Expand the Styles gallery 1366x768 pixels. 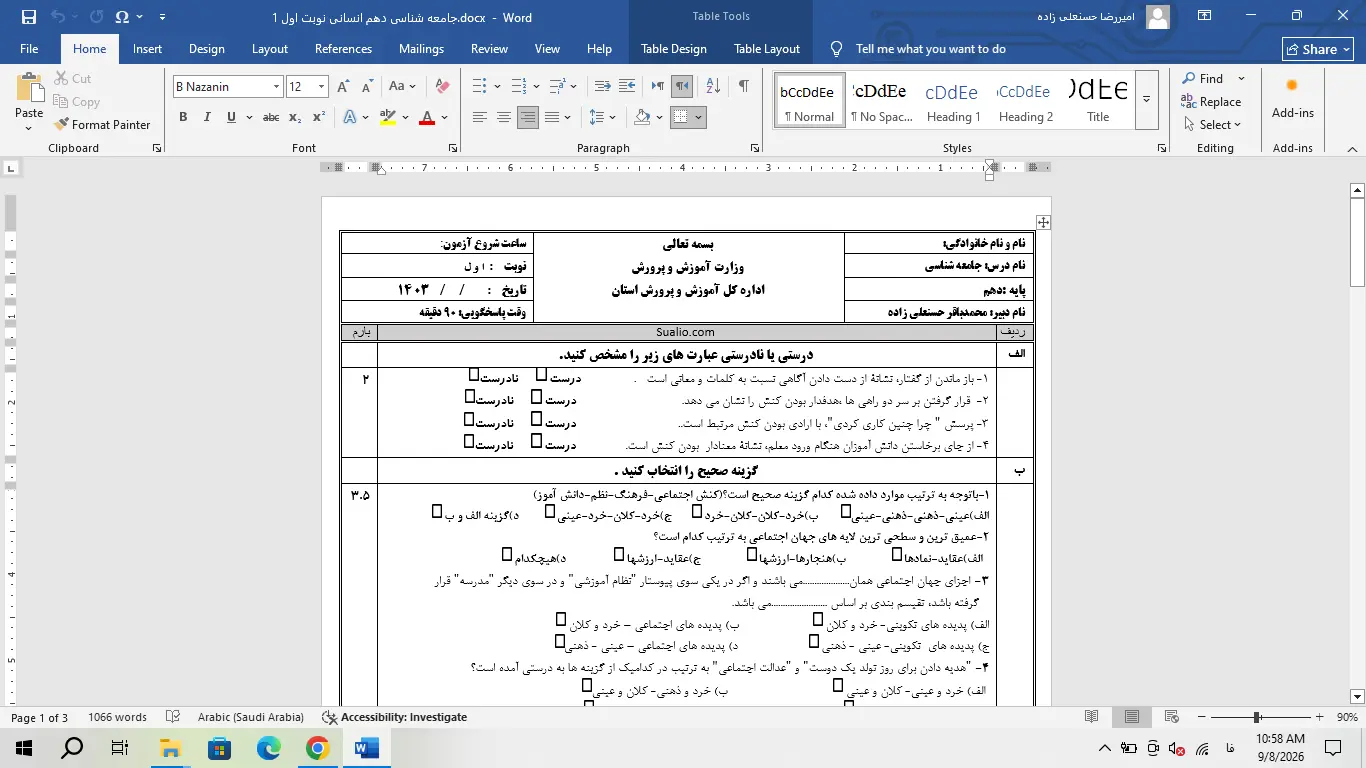pyautogui.click(x=1146, y=99)
